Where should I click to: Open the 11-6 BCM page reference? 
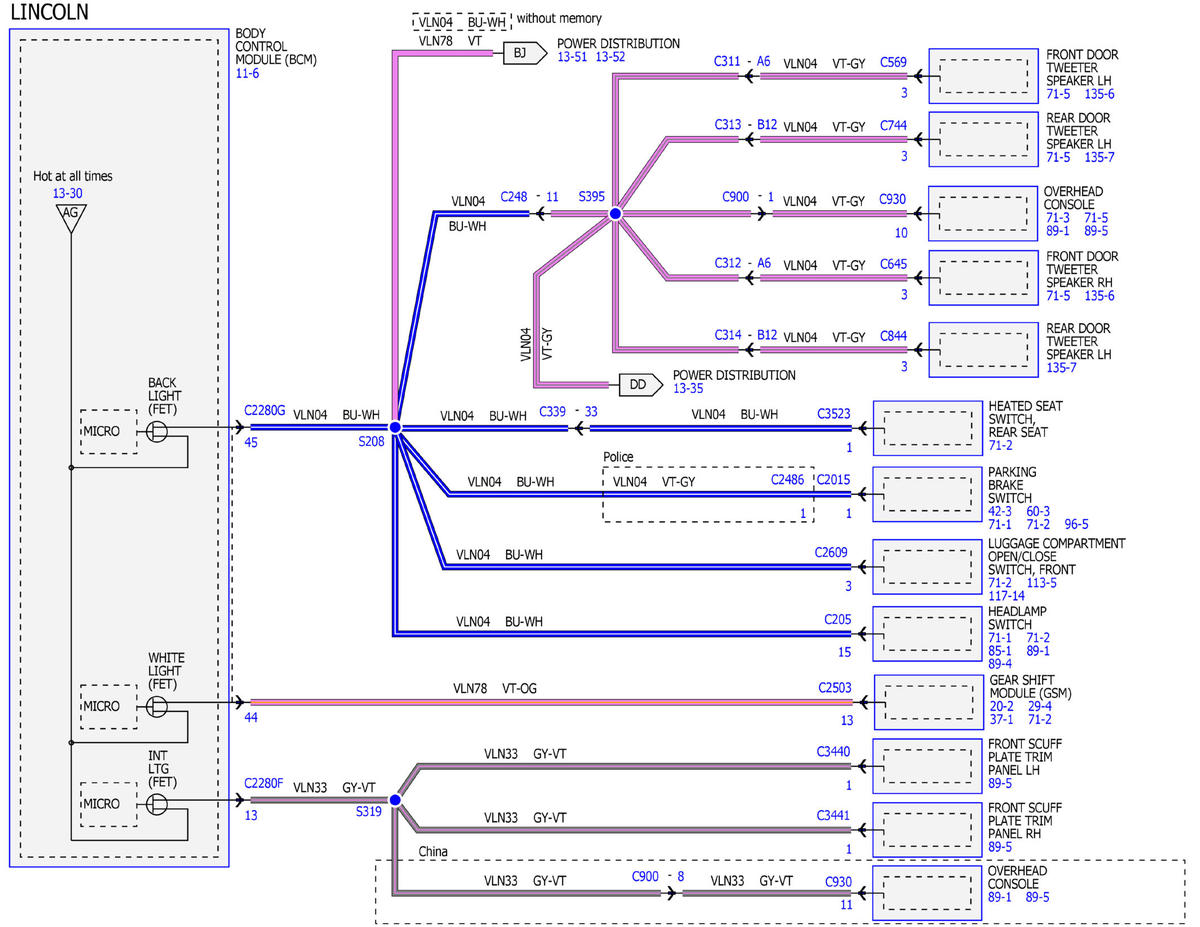click(x=248, y=74)
